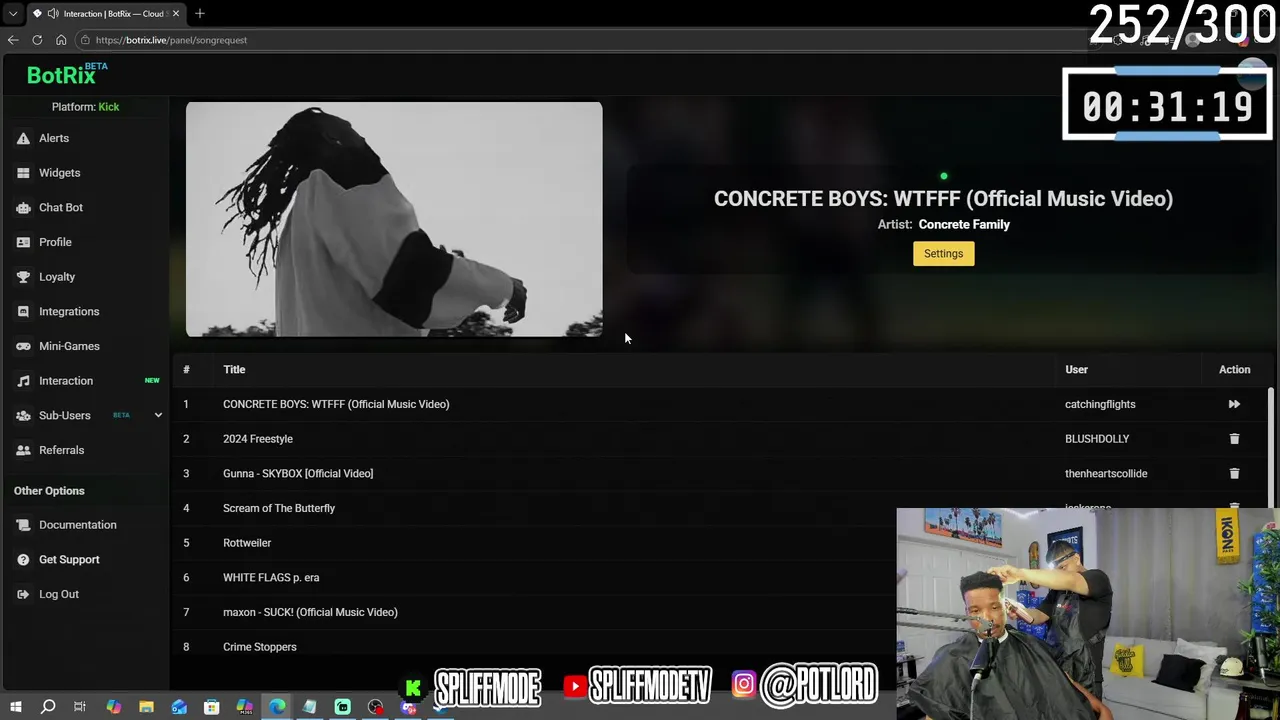Click the browser home icon

pyautogui.click(x=61, y=40)
